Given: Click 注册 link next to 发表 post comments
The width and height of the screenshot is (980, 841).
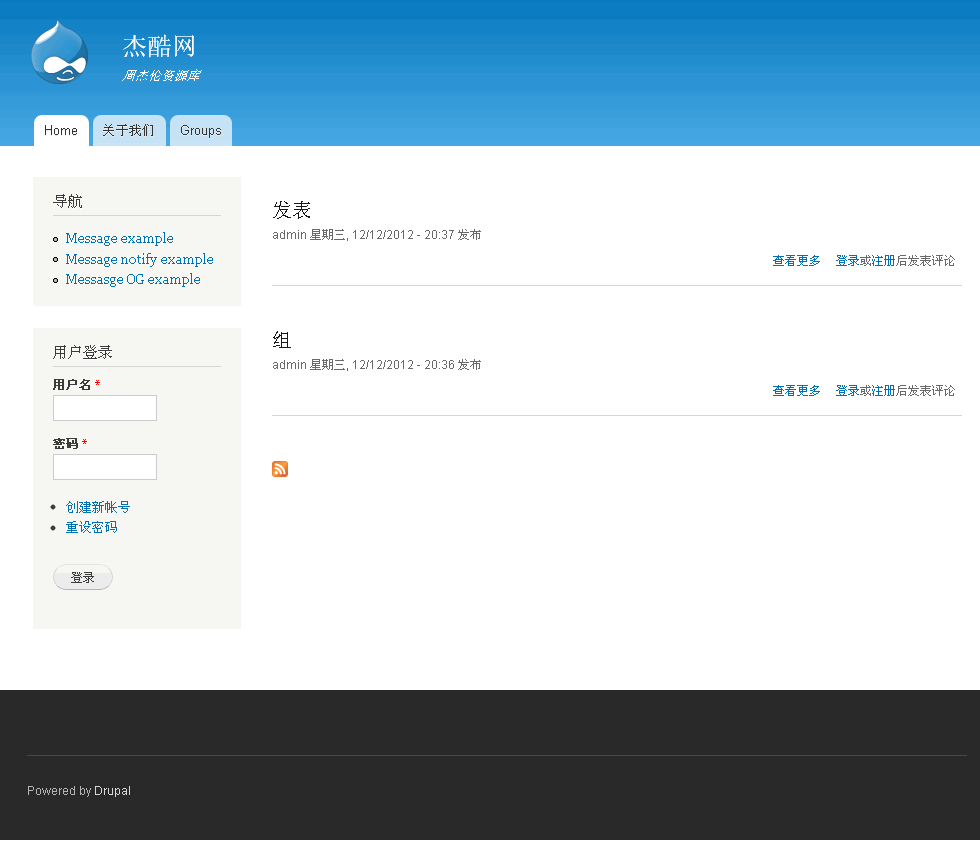Looking at the screenshot, I should coord(884,260).
